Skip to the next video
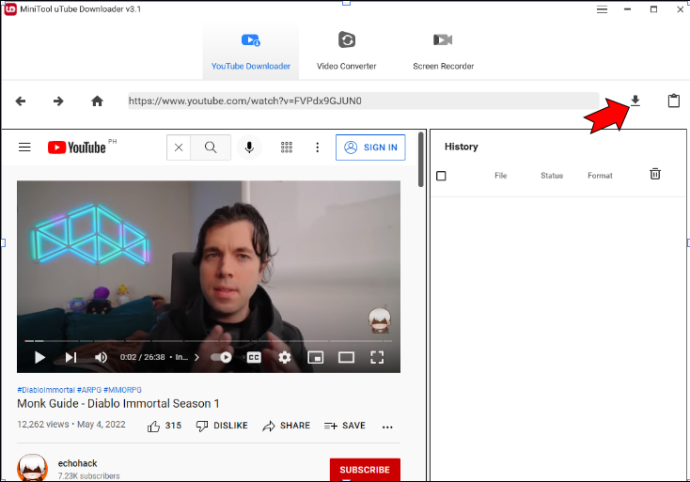 pyautogui.click(x=71, y=357)
